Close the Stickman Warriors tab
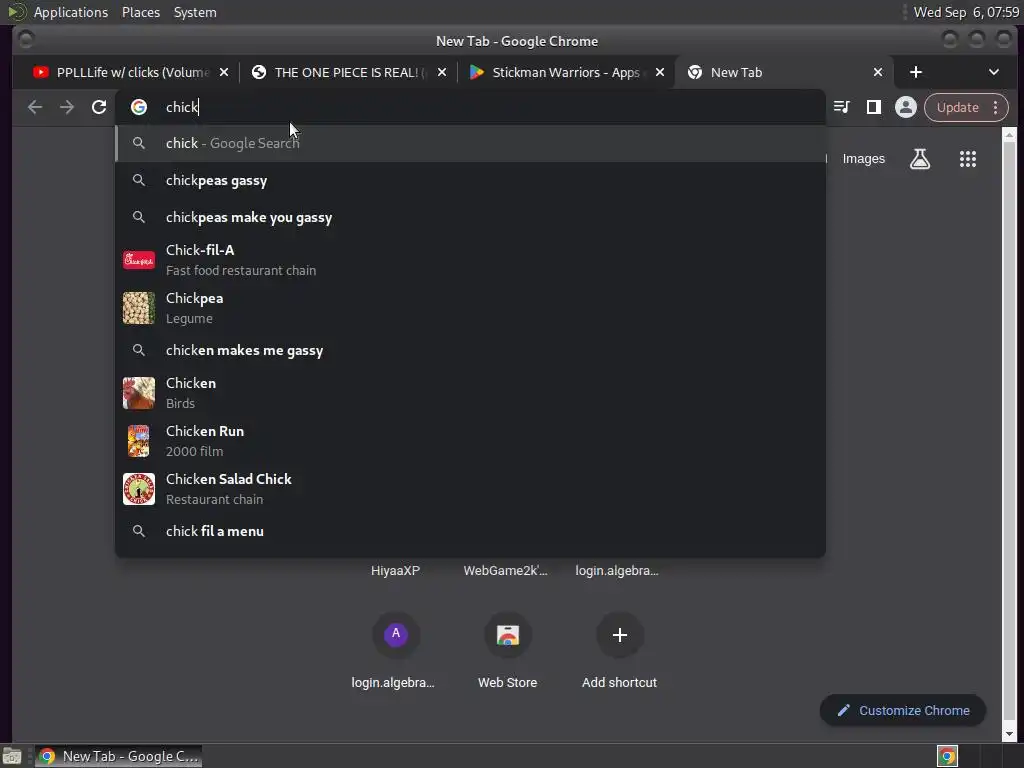Image resolution: width=1024 pixels, height=768 pixels. point(660,72)
